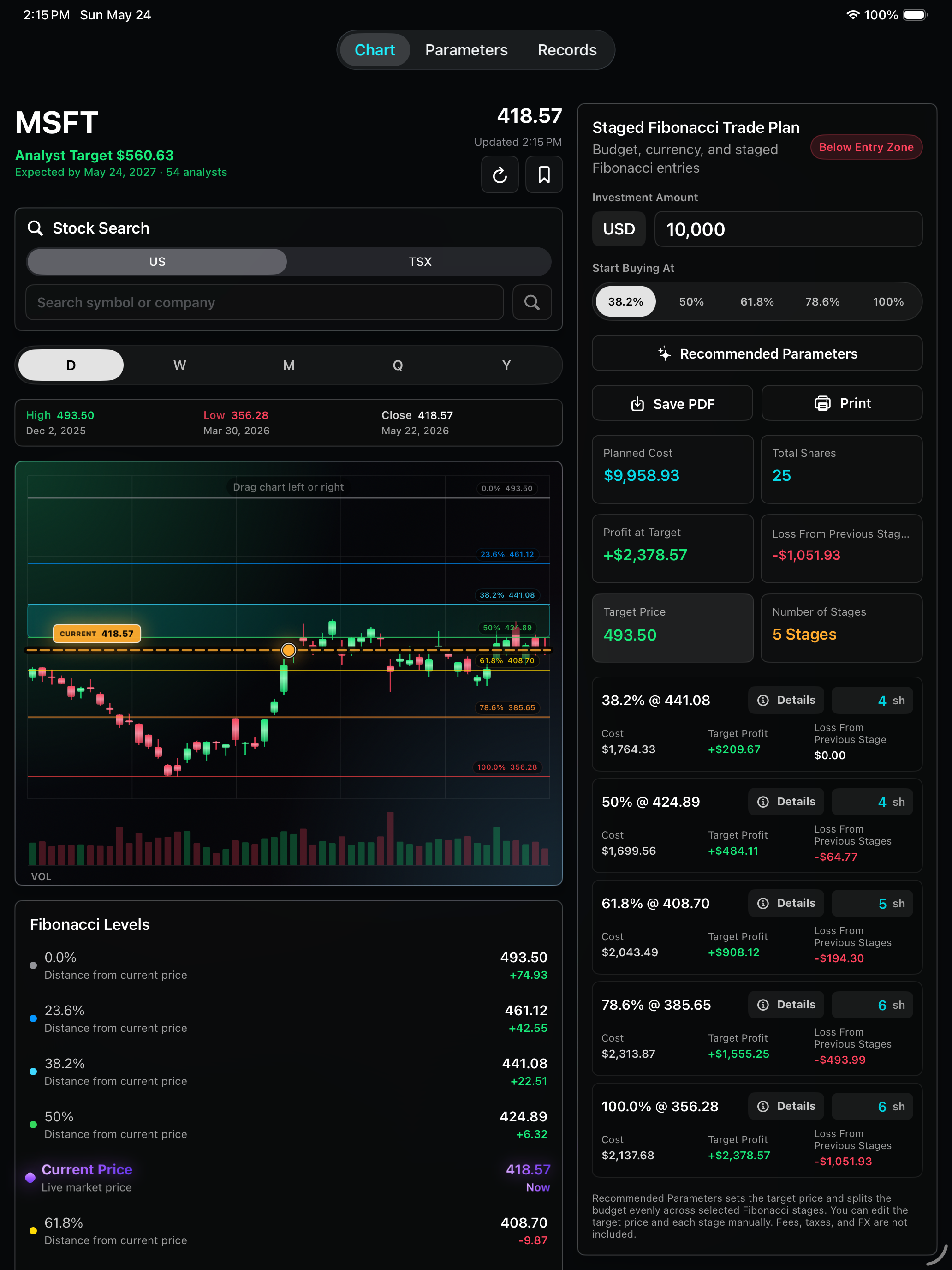952x1270 pixels.
Task: Tap the VOL volume chart label
Action: point(41,877)
